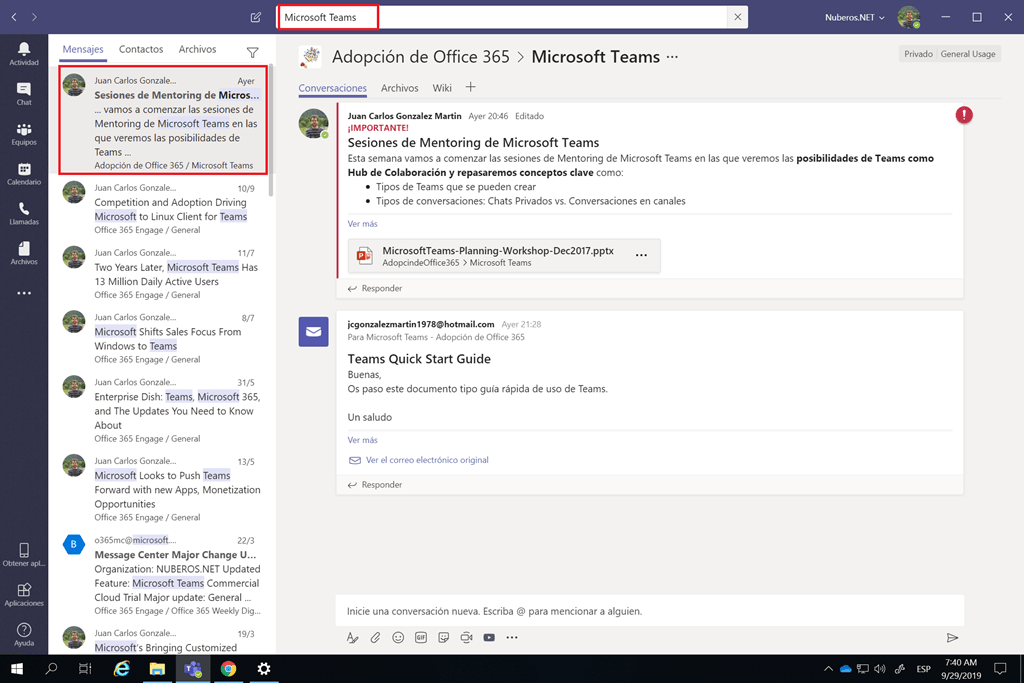This screenshot has height=683, width=1024.
Task: Click 'Ver el correo electrónico original' link
Action: (x=427, y=460)
